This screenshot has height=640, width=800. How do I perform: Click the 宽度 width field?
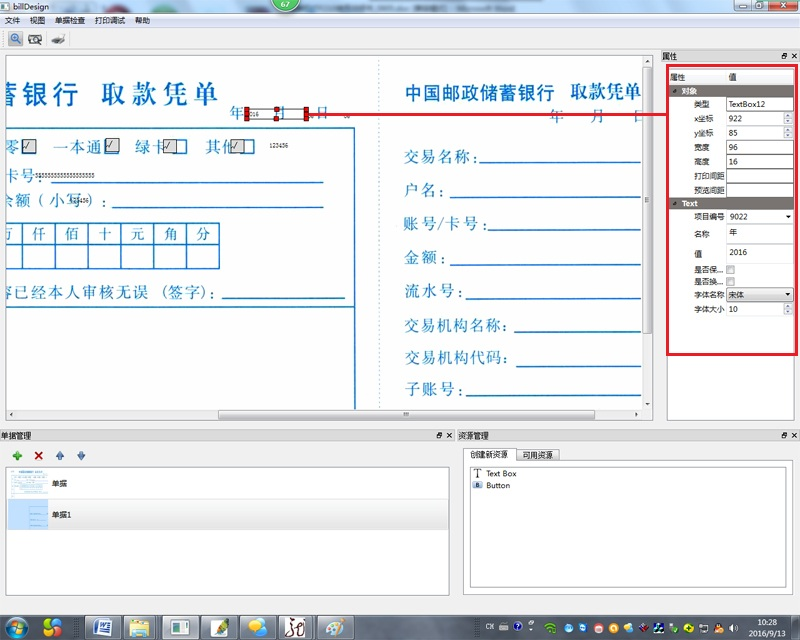(760, 147)
